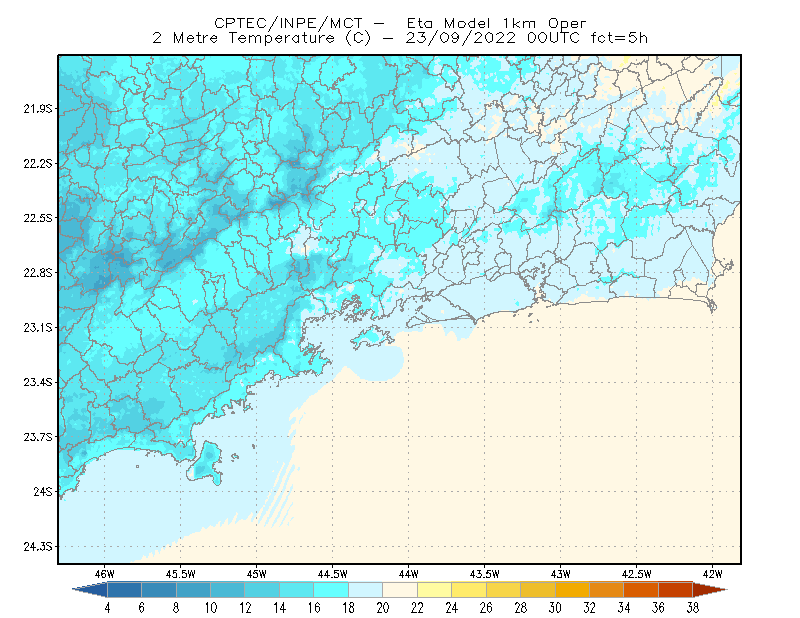Viewport: 800px width, 618px height.
Task: Click the 20-22 °C cream legend swatch
Action: 399,590
